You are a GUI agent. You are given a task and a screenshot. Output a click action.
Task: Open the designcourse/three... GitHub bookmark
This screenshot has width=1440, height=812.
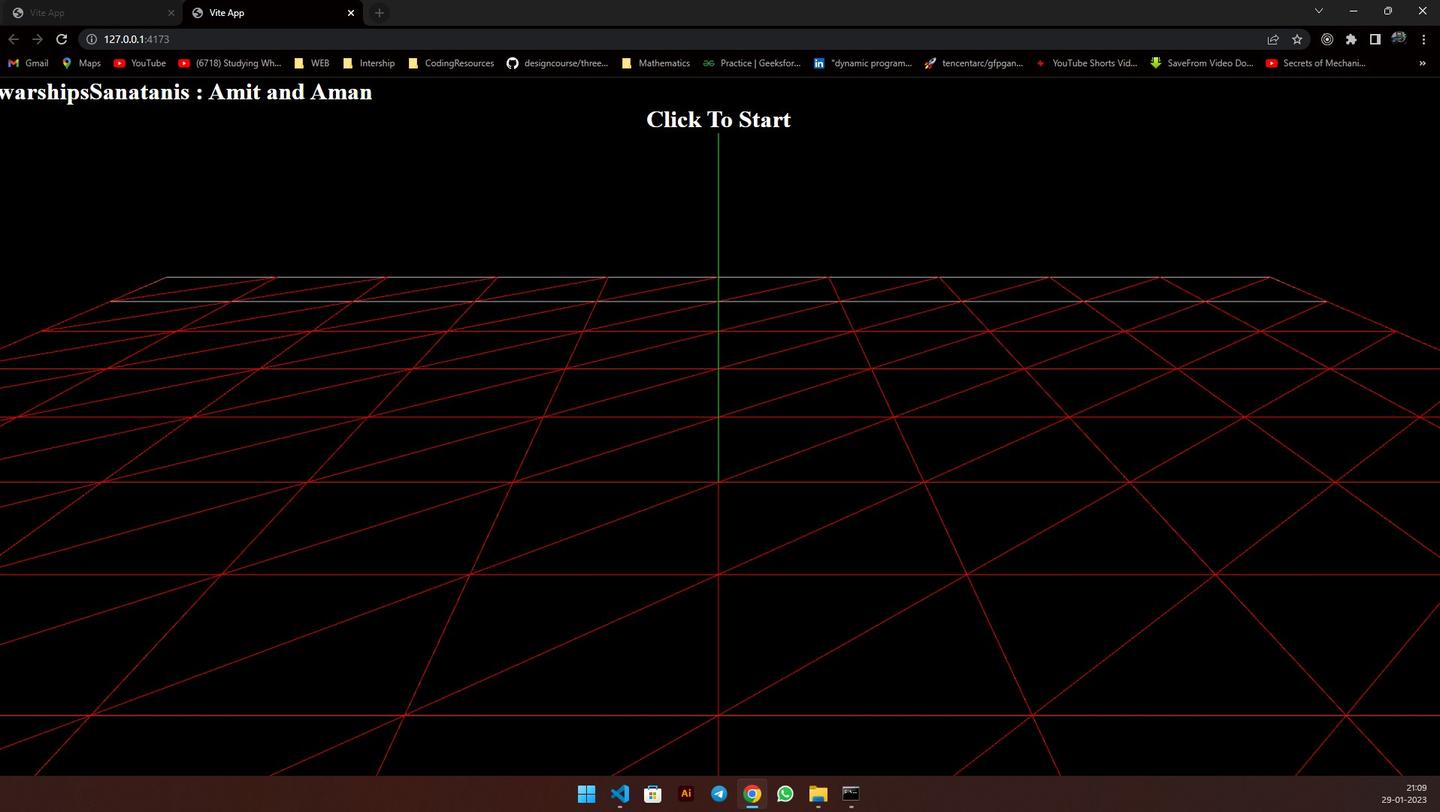(x=557, y=63)
